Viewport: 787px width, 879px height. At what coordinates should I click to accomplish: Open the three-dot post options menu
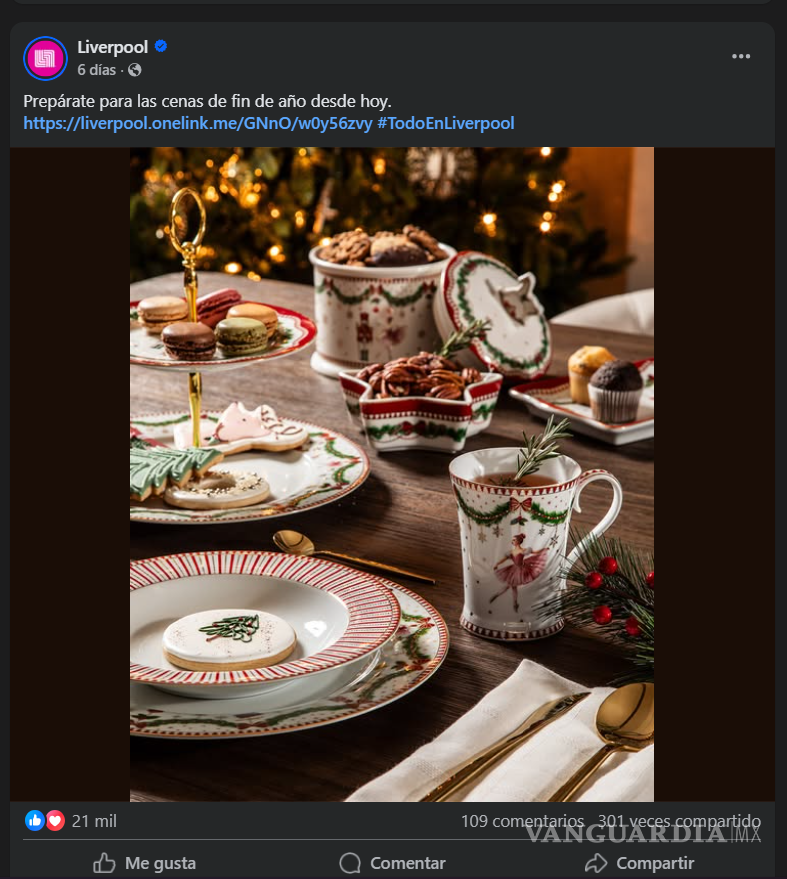741,57
